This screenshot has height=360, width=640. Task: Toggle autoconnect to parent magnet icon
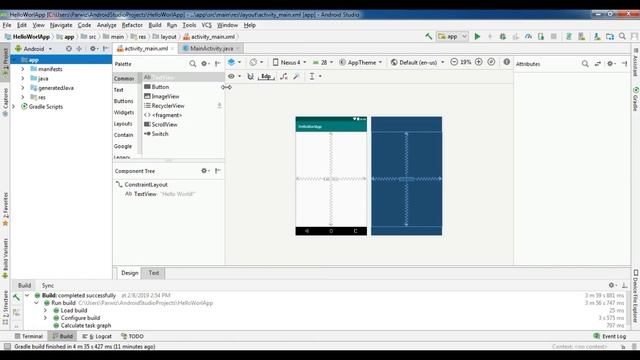point(250,76)
